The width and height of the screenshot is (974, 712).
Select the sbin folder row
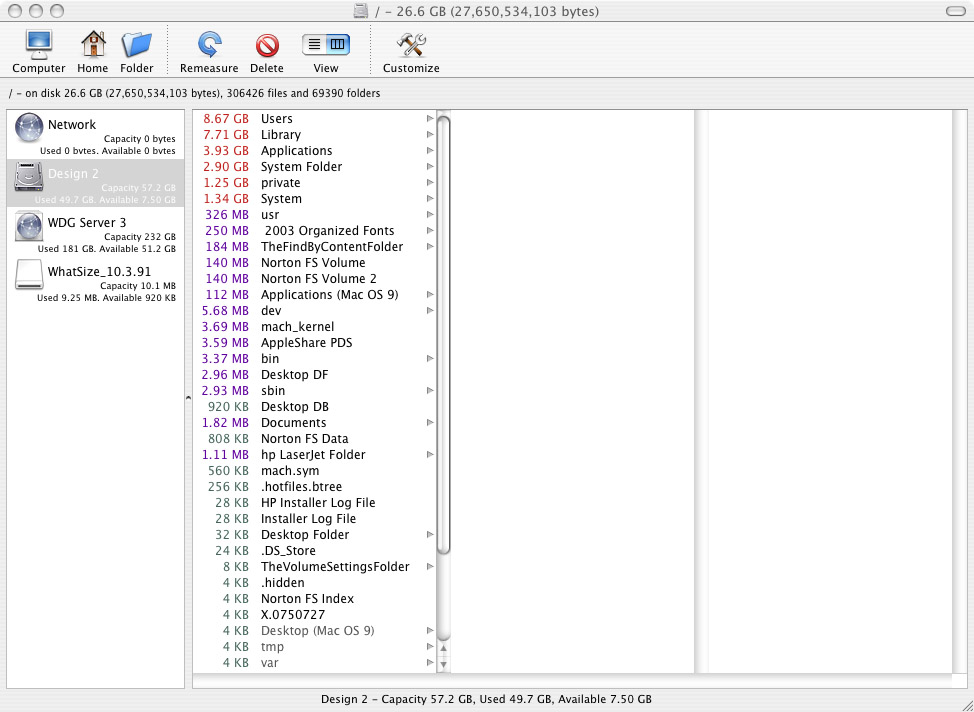coord(315,391)
